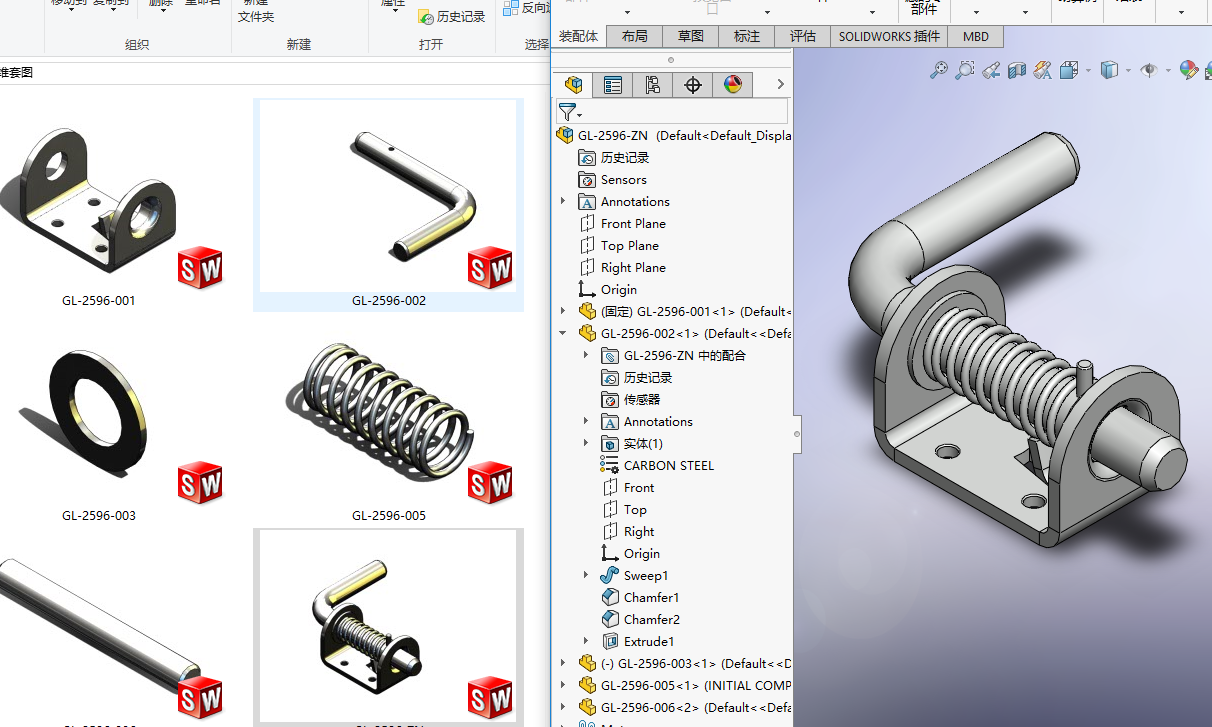This screenshot has width=1212, height=727.
Task: Expand GL-2596-ZN 中的配合 folder
Action: [x=586, y=355]
